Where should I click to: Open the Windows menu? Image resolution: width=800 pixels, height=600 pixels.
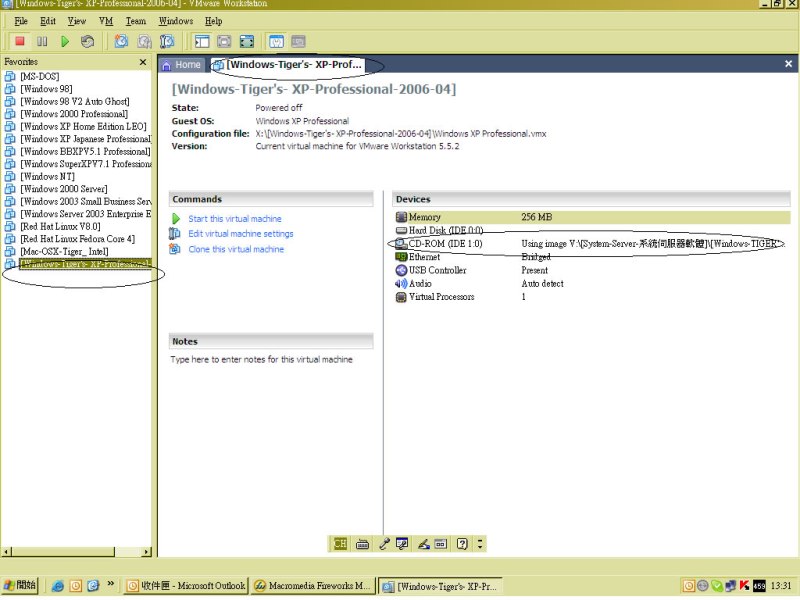tap(176, 21)
